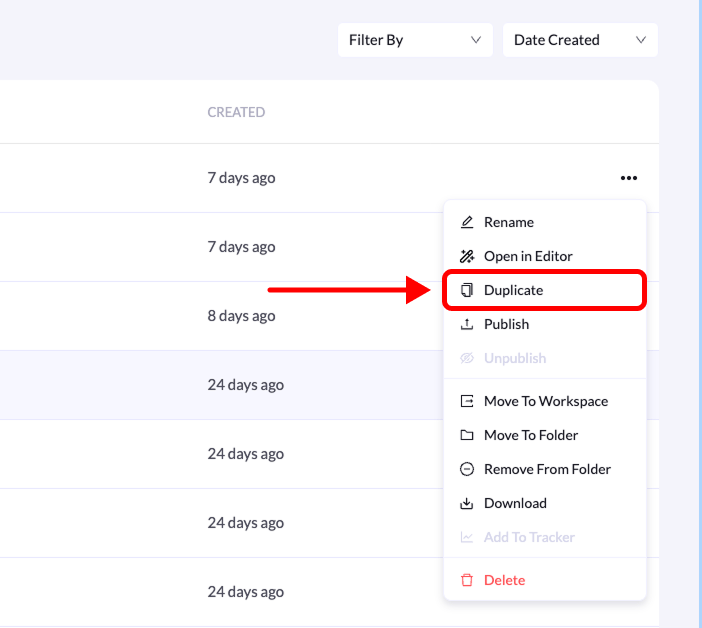This screenshot has width=702, height=628.
Task: Open the Filter By dropdown
Action: click(x=415, y=40)
